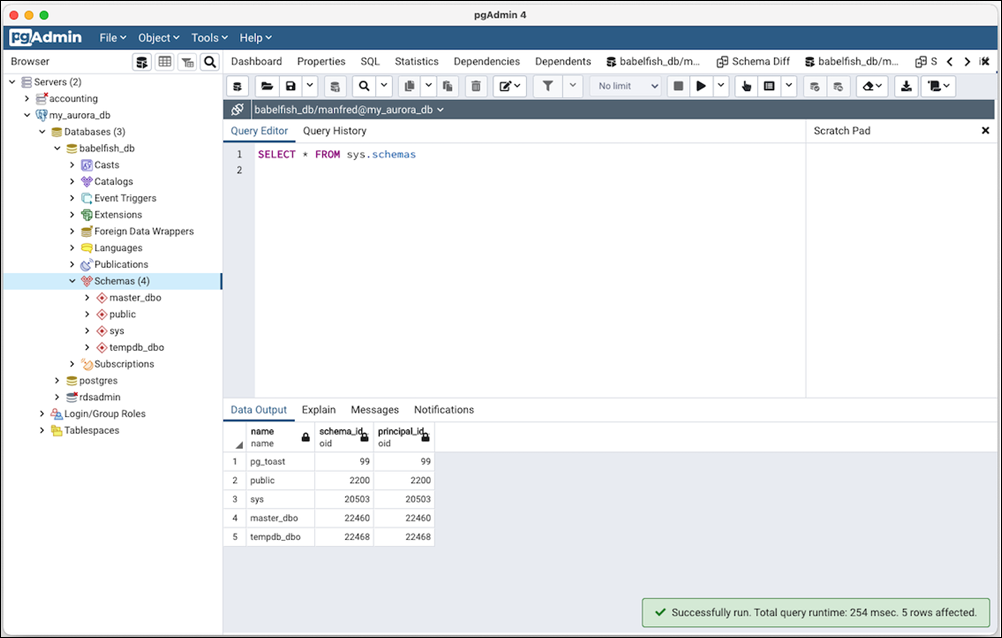The image size is (1002, 638).
Task: Expand the Login/Group Roles node
Action: pos(42,414)
